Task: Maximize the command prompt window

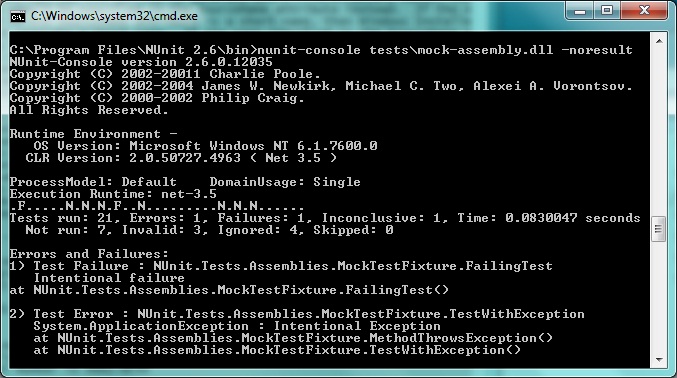Action: pos(607,11)
